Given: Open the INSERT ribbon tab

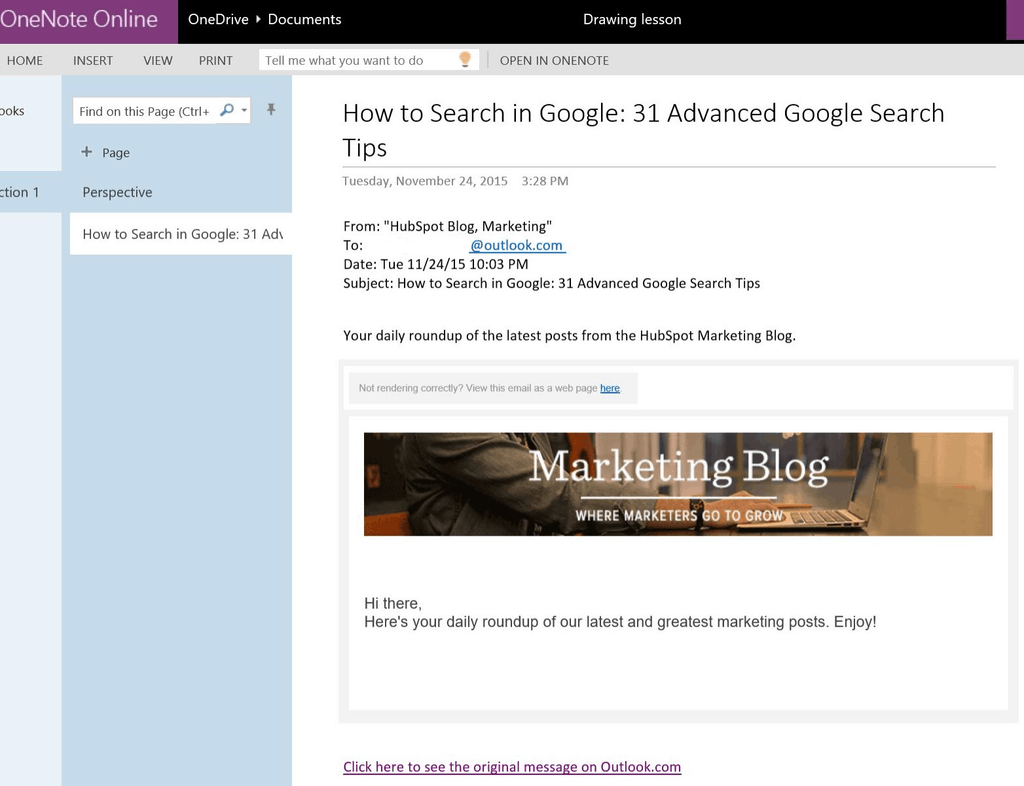Looking at the screenshot, I should [x=93, y=61].
